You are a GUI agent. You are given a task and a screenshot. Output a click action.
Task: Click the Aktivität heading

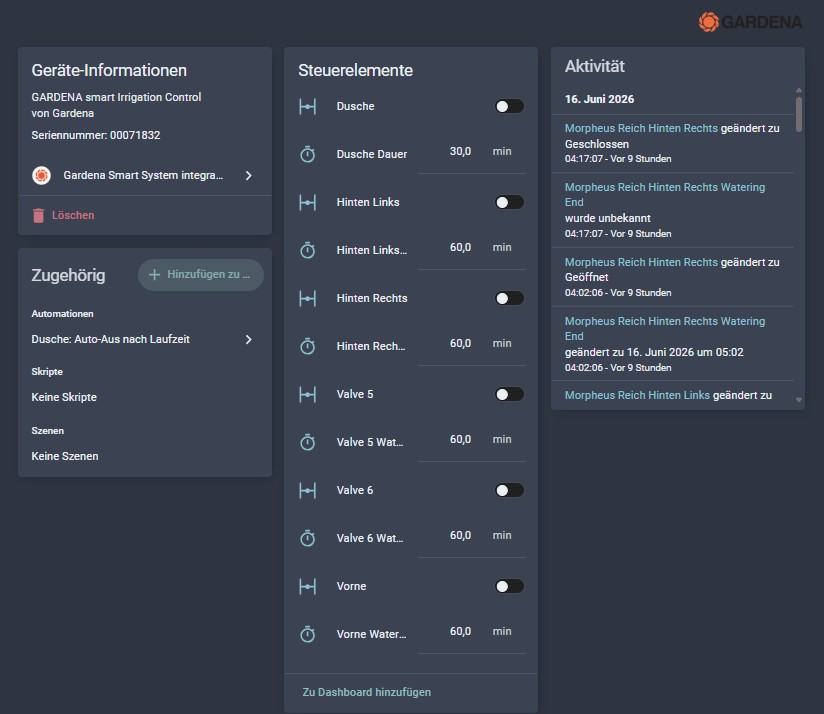point(594,66)
